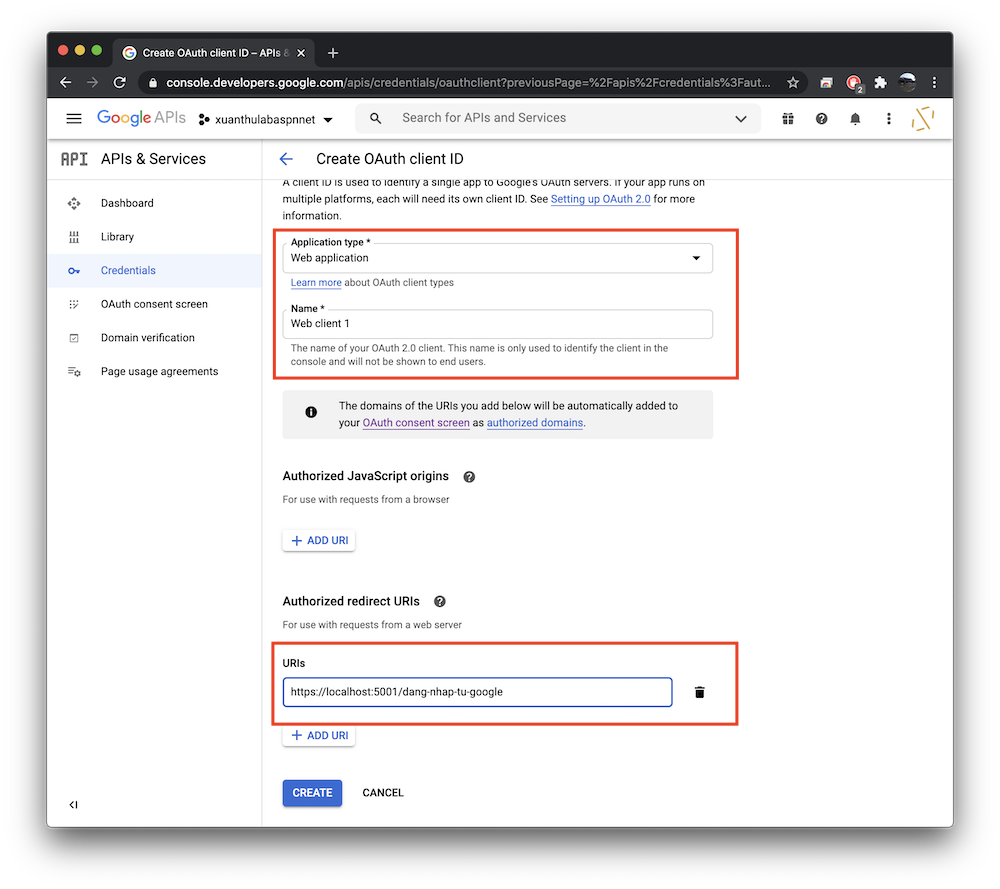Open the xuanthulabaspnnet project selector

point(265,119)
